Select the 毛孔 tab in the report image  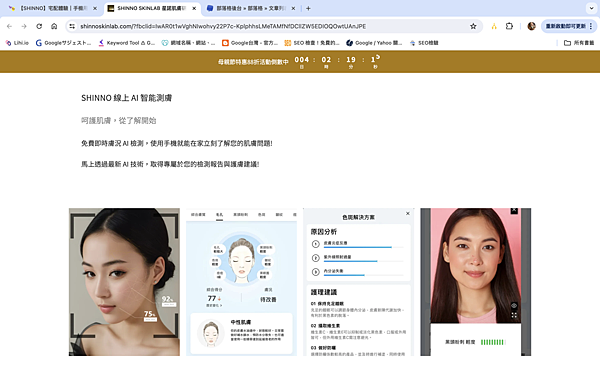pos(219,215)
